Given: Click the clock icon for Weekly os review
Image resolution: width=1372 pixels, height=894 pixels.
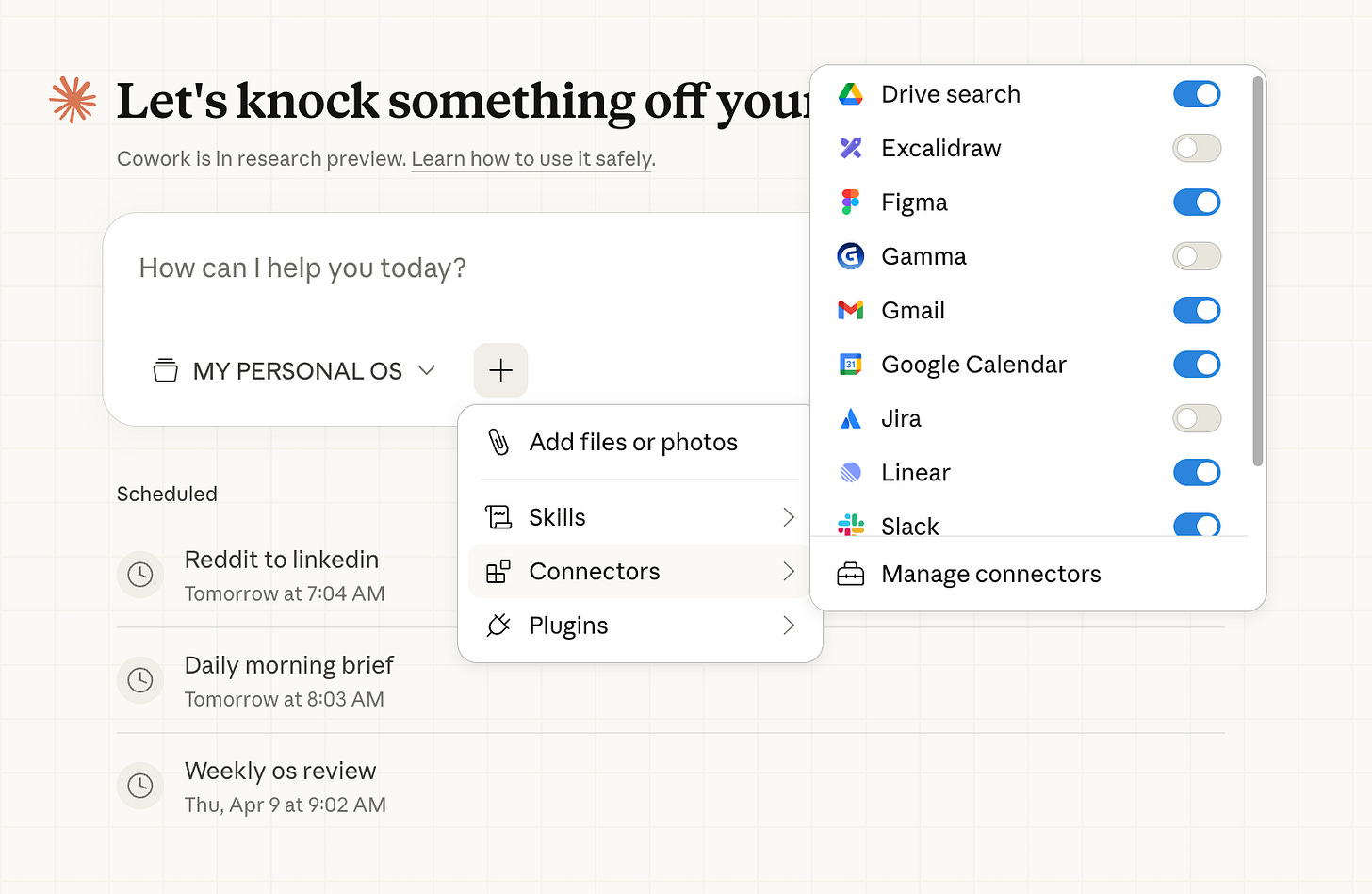Looking at the screenshot, I should tap(140, 786).
